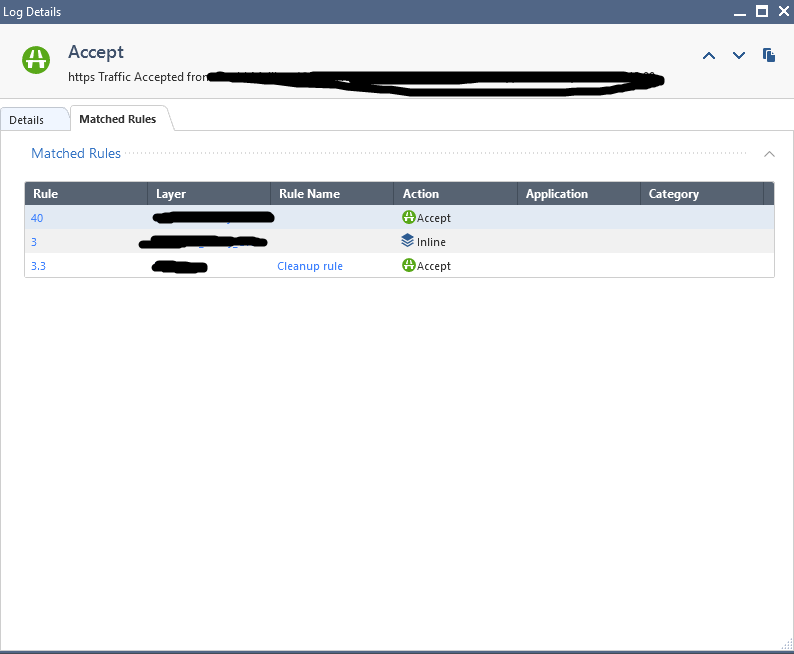
Task: Open rule 3 link
Action: (34, 242)
